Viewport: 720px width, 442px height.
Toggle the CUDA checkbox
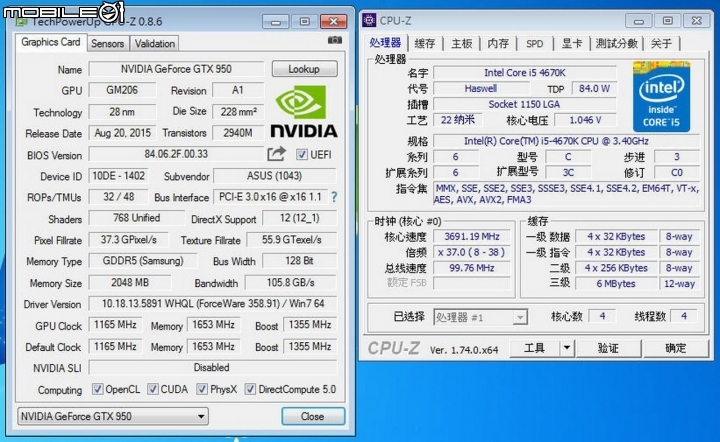coord(152,389)
